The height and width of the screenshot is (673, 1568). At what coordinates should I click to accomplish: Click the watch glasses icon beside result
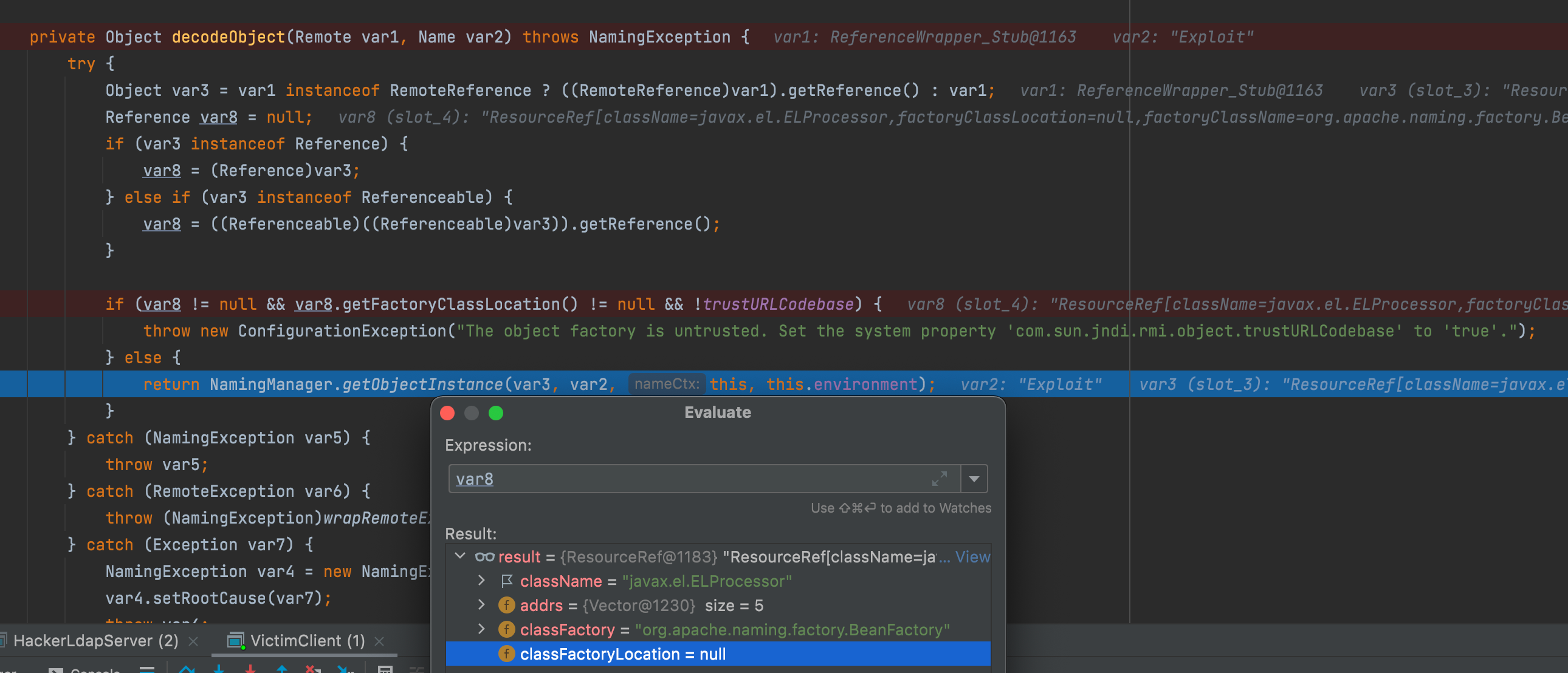484,557
